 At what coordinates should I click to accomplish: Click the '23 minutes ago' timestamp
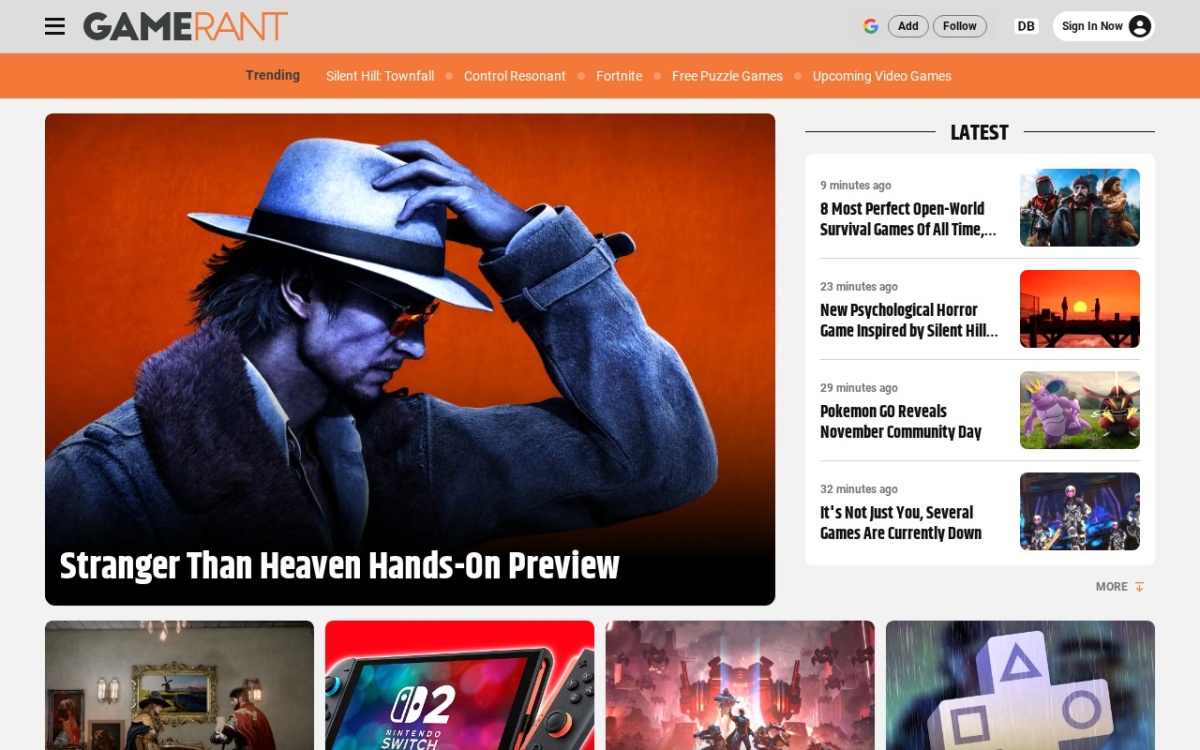point(859,286)
